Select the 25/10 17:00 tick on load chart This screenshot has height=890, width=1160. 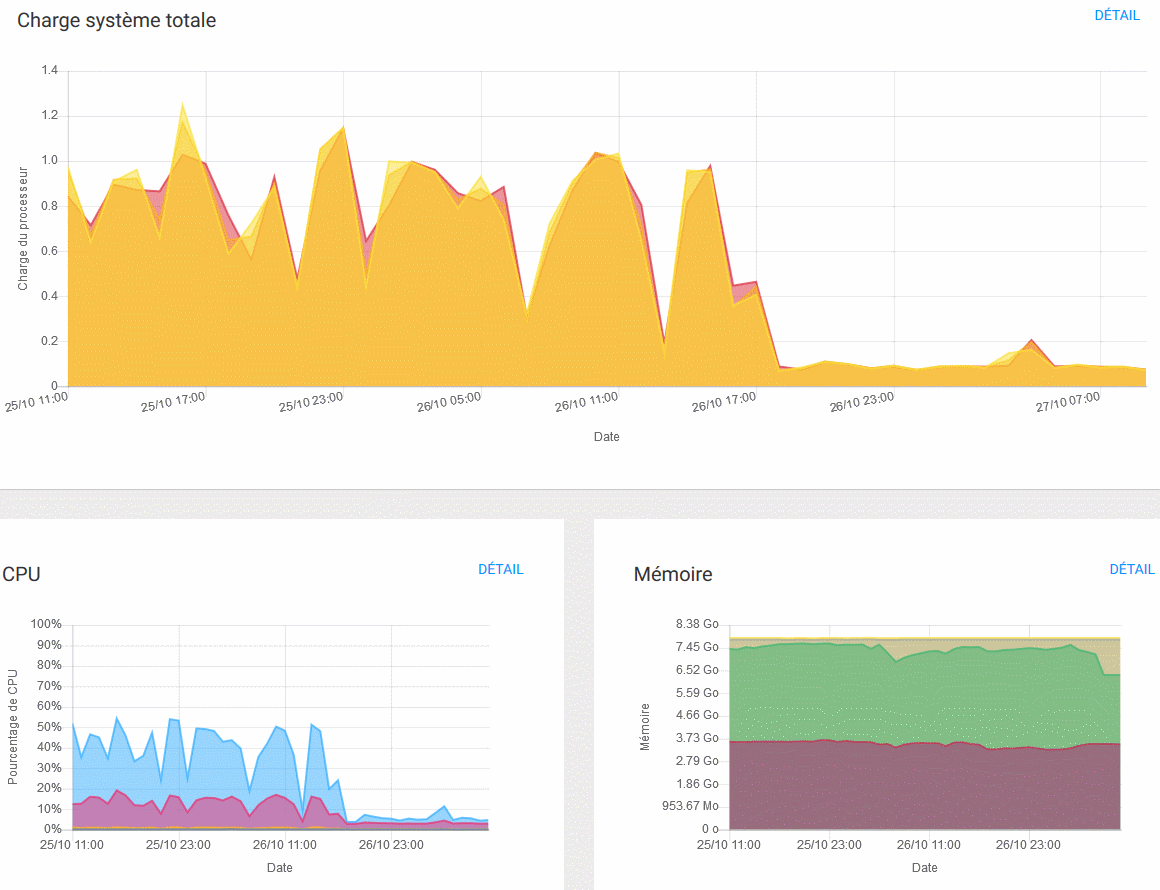pos(173,402)
